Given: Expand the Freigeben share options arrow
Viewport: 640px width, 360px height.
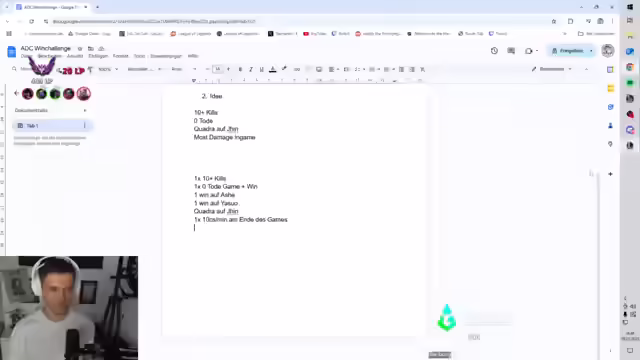Looking at the screenshot, I should click(x=591, y=51).
